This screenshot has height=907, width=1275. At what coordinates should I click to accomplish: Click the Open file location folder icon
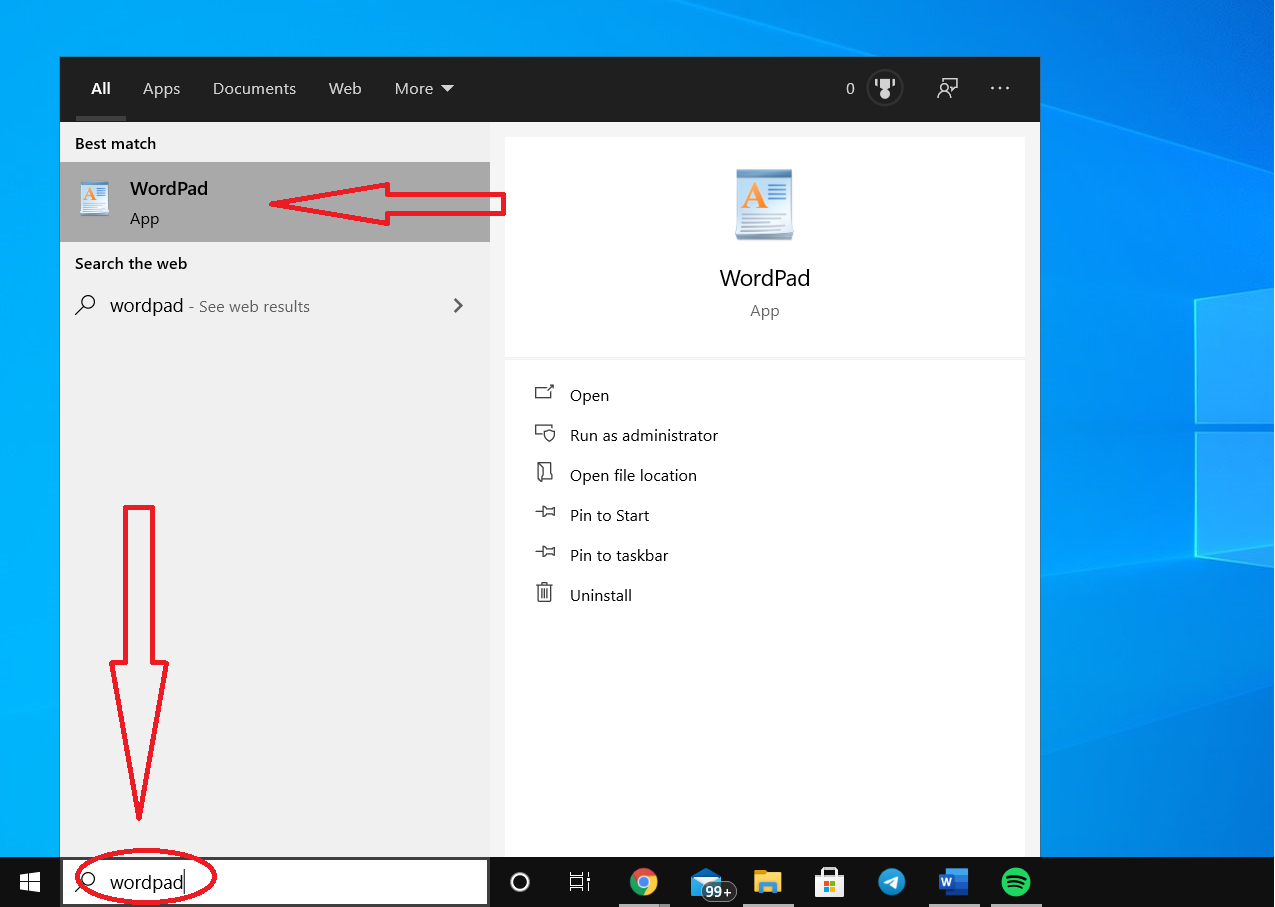point(544,472)
